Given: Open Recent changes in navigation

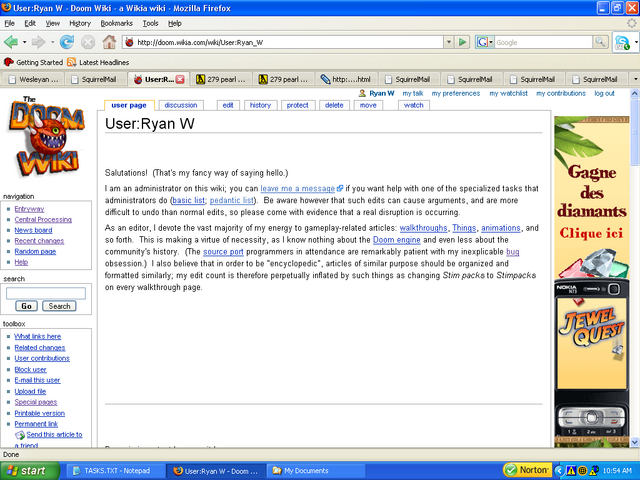Looking at the screenshot, I should 39,241.
